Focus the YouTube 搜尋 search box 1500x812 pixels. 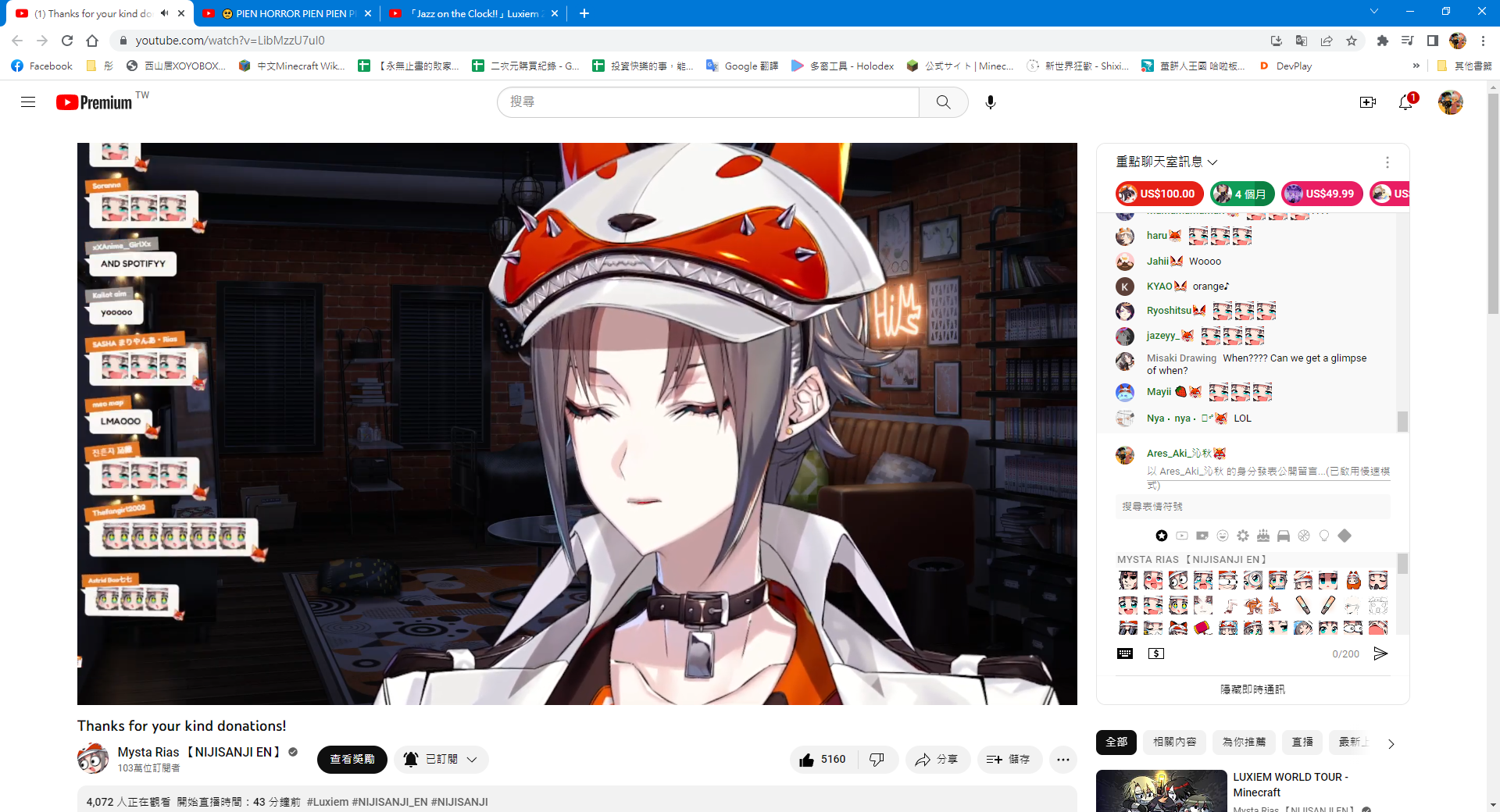click(x=708, y=102)
